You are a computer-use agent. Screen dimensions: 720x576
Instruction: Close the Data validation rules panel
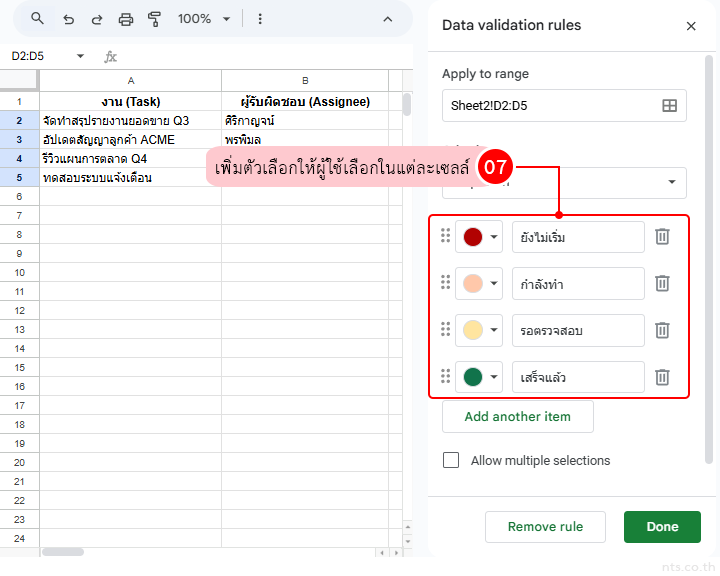click(x=691, y=26)
